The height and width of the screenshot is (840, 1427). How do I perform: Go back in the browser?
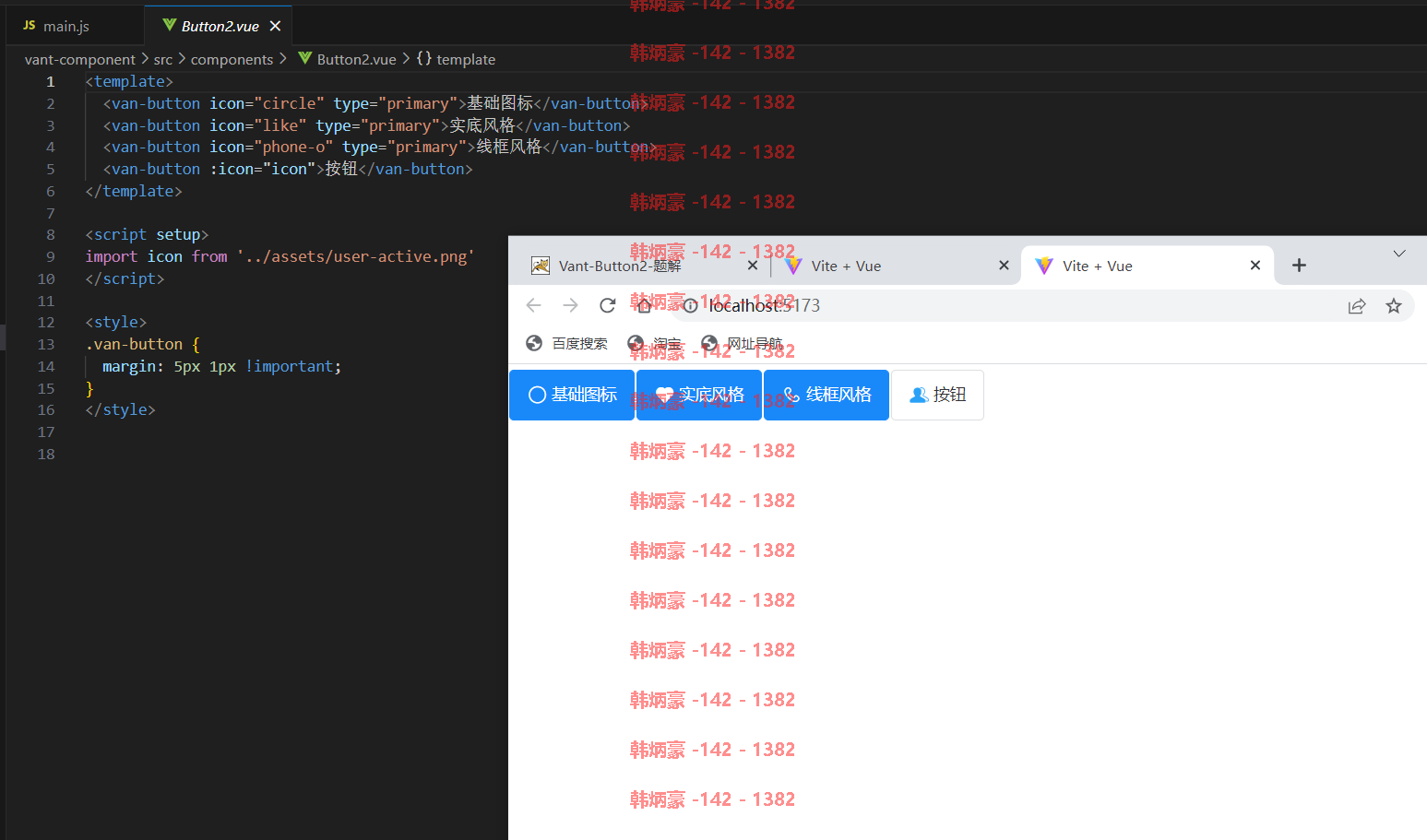pyautogui.click(x=533, y=305)
